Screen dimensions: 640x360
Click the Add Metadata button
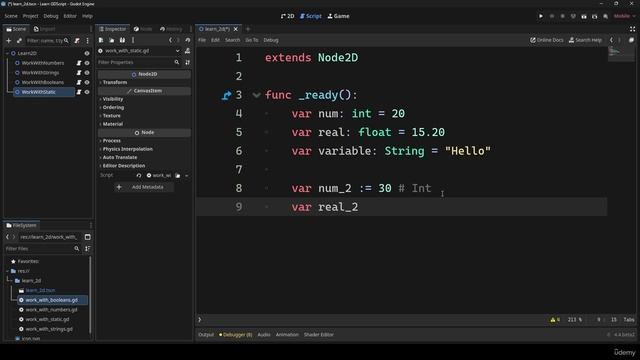[x=144, y=187]
